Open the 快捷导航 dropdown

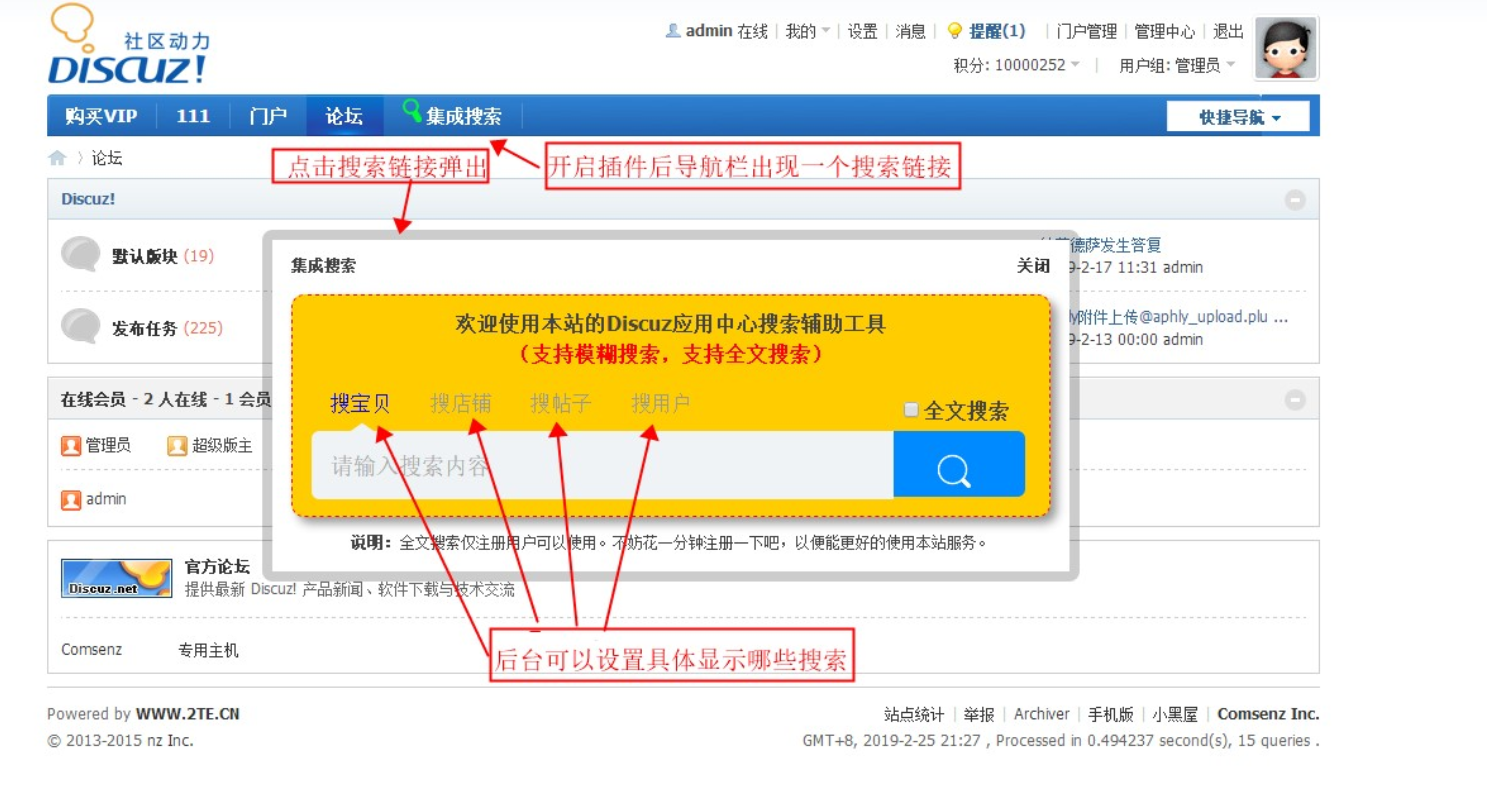point(1240,117)
